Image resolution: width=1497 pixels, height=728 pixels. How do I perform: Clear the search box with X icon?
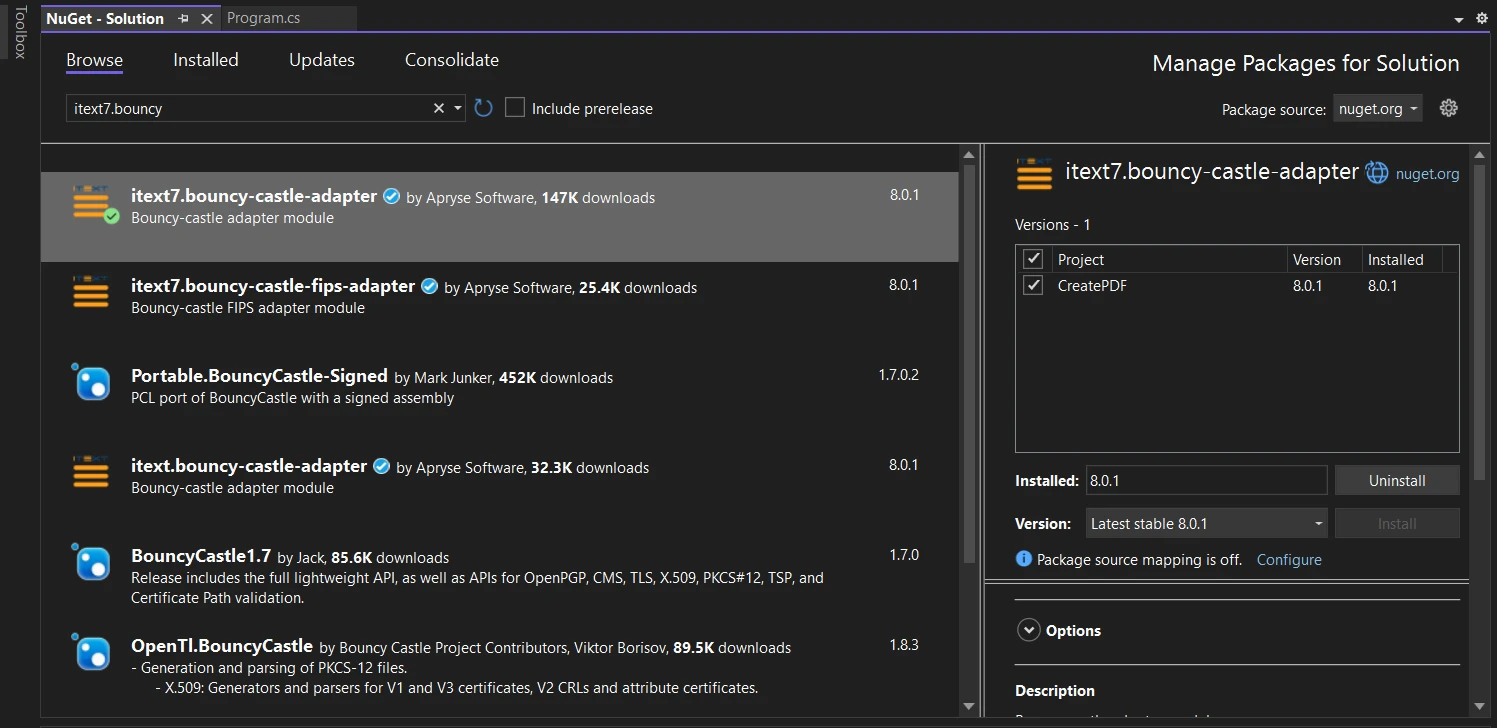(x=438, y=108)
